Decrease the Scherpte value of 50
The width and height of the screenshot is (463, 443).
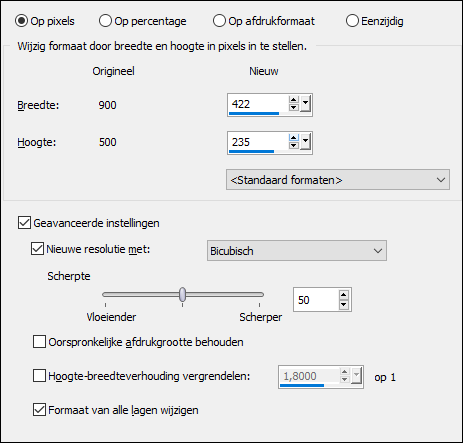coord(344,304)
